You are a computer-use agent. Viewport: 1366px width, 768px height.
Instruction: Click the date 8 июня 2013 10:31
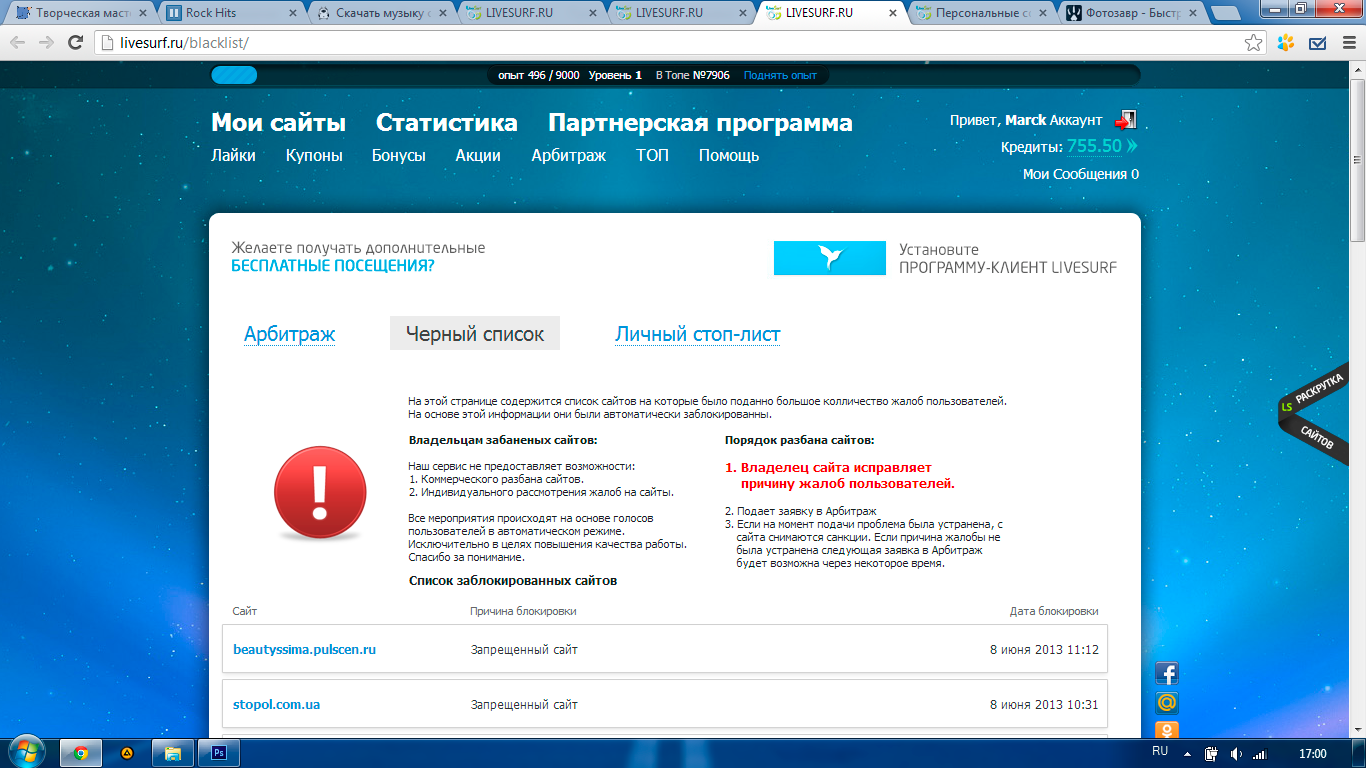pos(1044,705)
